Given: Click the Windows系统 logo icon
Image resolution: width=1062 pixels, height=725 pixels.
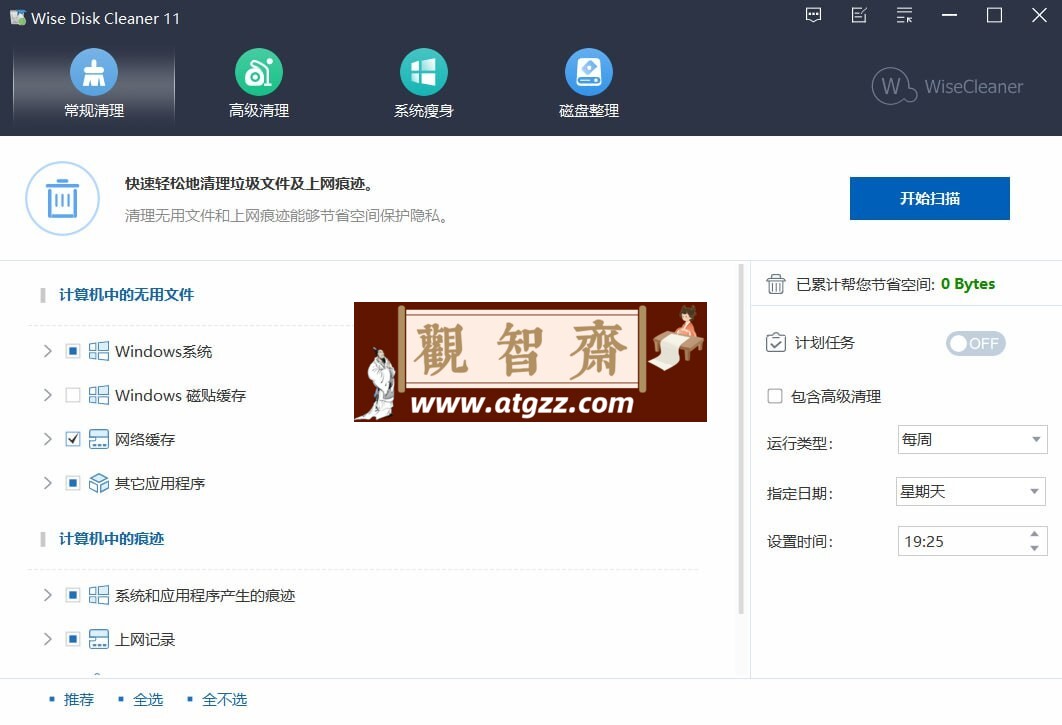Looking at the screenshot, I should [x=99, y=351].
